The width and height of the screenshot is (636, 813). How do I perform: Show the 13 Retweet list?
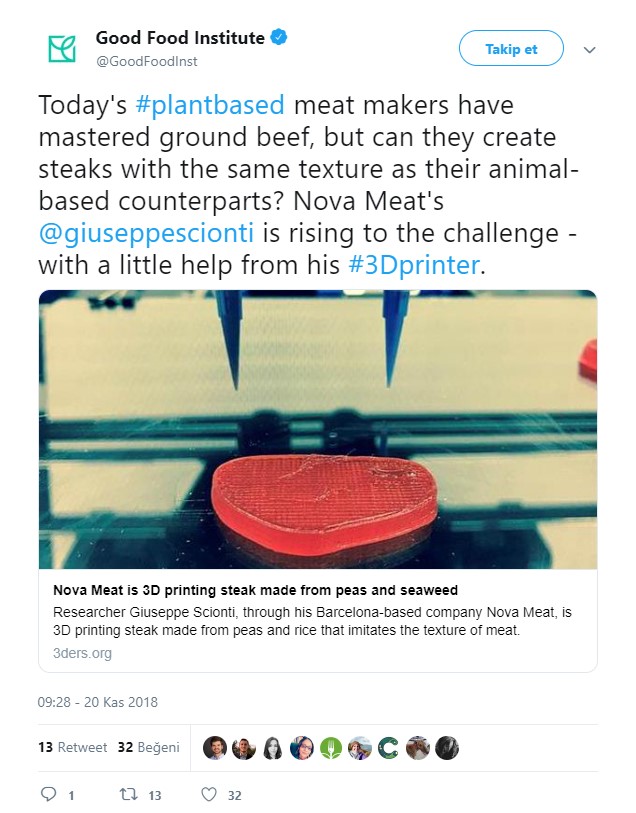tap(72, 747)
